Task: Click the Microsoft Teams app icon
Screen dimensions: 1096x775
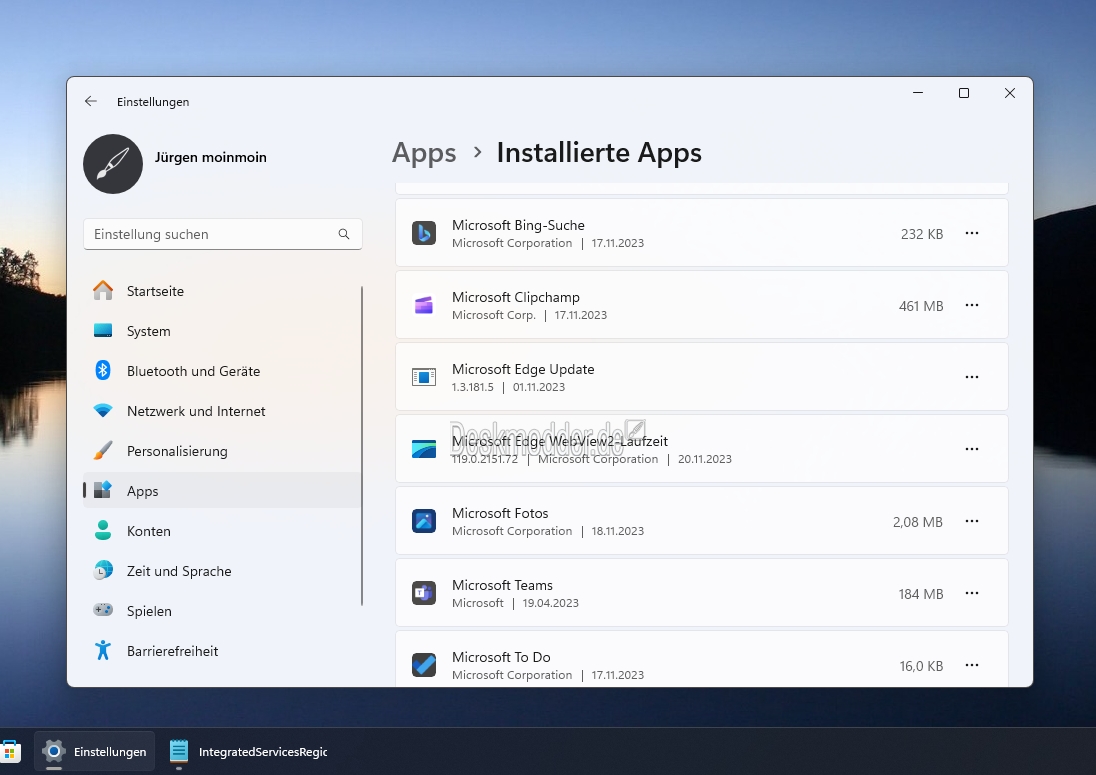Action: point(424,593)
